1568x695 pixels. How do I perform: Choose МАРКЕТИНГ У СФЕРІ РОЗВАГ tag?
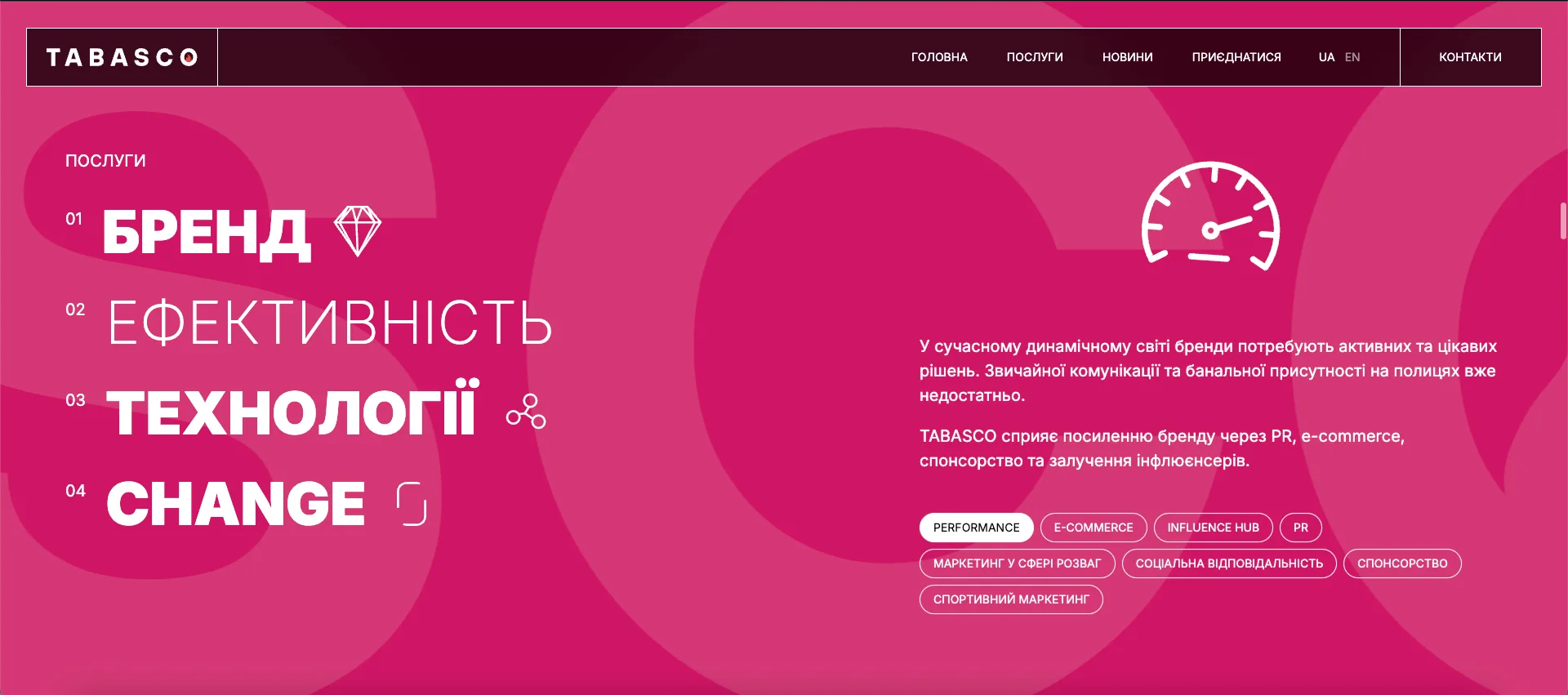[x=1018, y=564]
